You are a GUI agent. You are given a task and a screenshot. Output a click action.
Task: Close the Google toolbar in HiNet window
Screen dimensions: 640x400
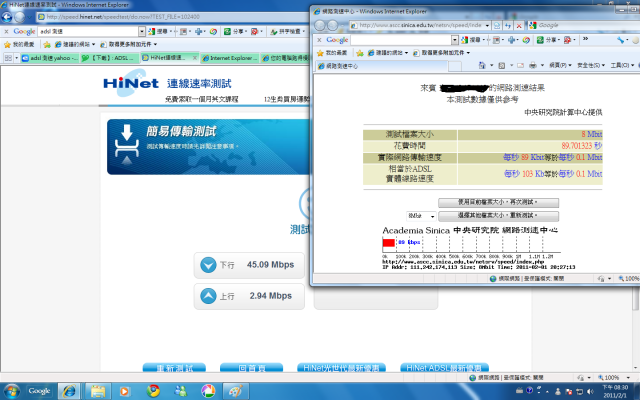pos(6,31)
